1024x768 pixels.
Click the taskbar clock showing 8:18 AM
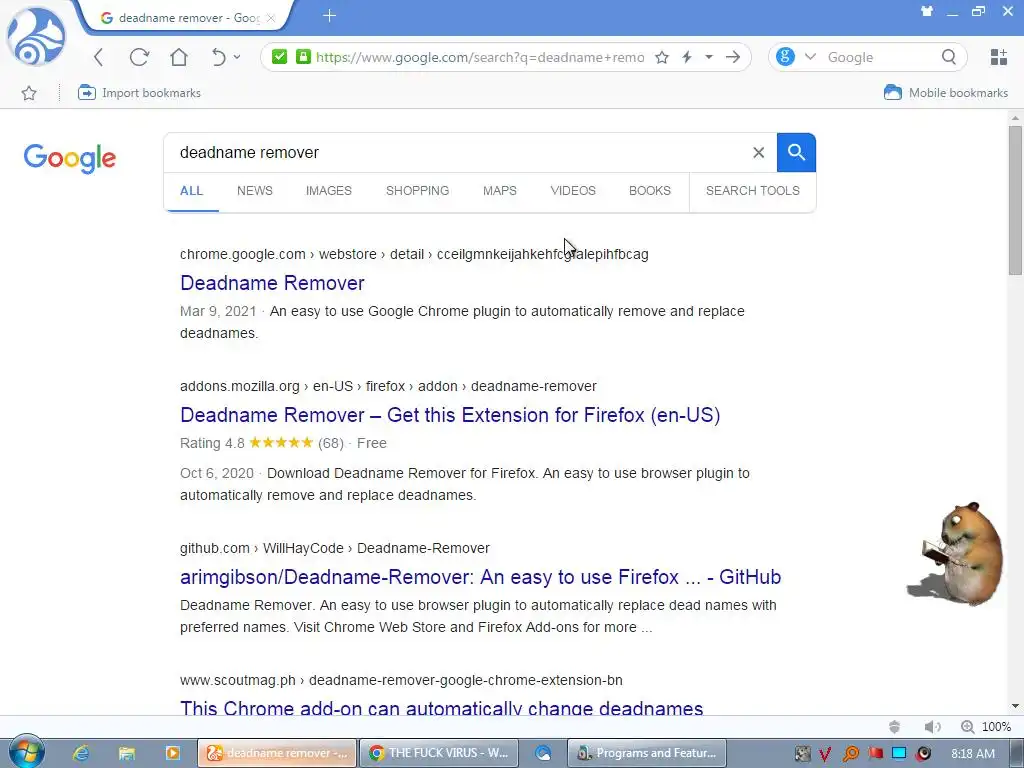(x=972, y=754)
